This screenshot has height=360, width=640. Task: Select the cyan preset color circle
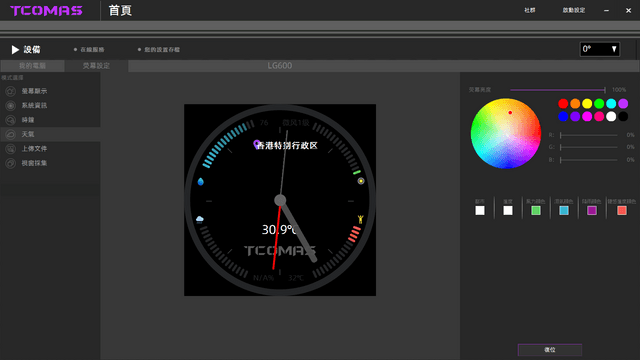click(x=611, y=104)
